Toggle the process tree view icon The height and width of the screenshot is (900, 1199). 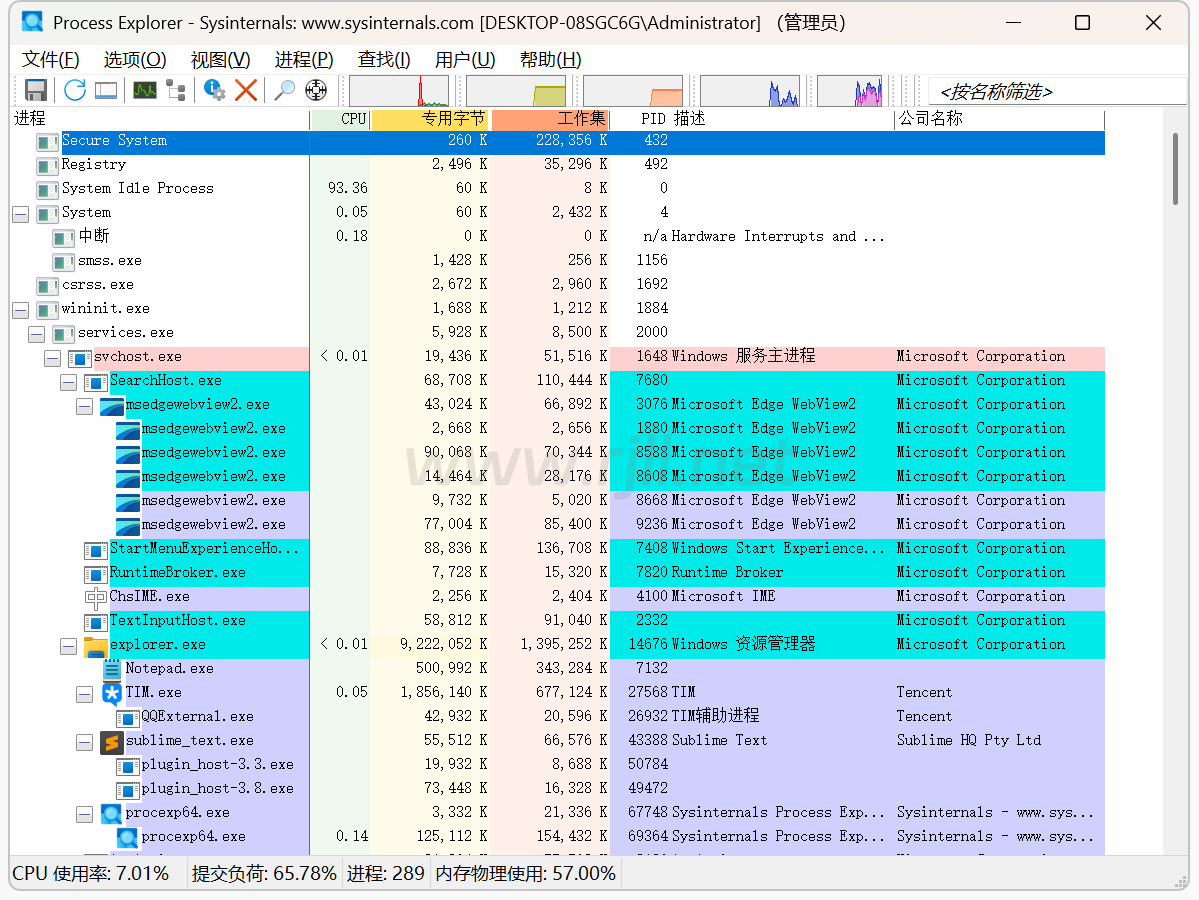pyautogui.click(x=177, y=90)
